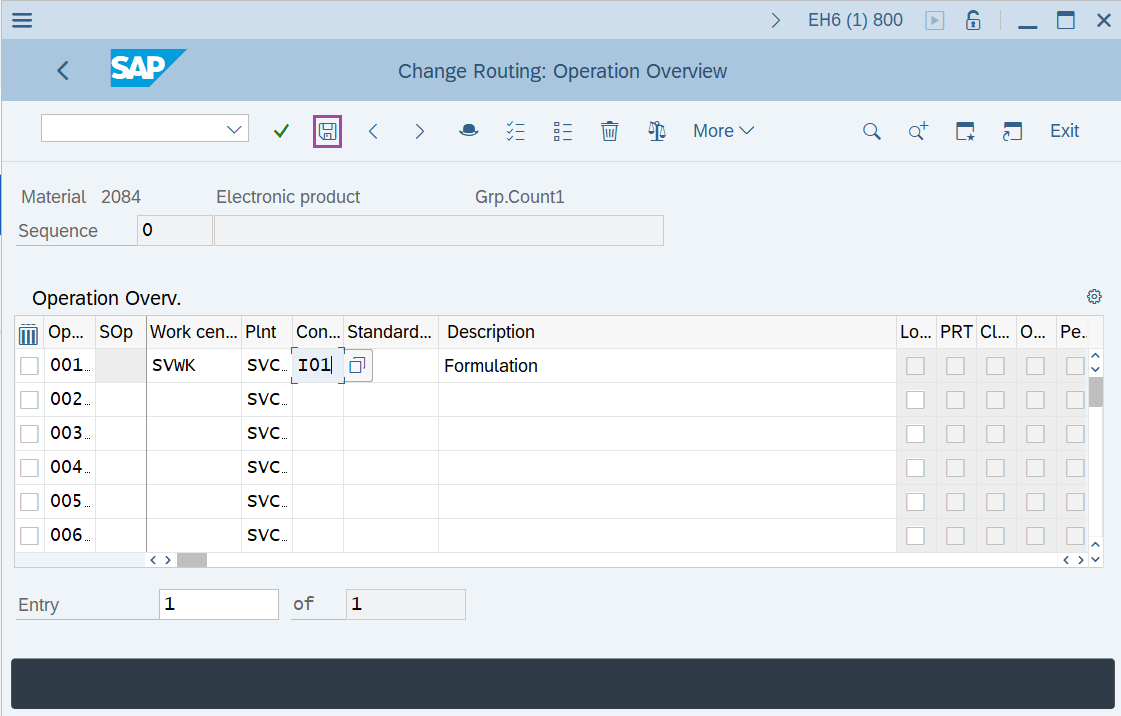Screen dimensions: 1121x716
Task: Expand the command field dropdown
Action: pos(233,128)
